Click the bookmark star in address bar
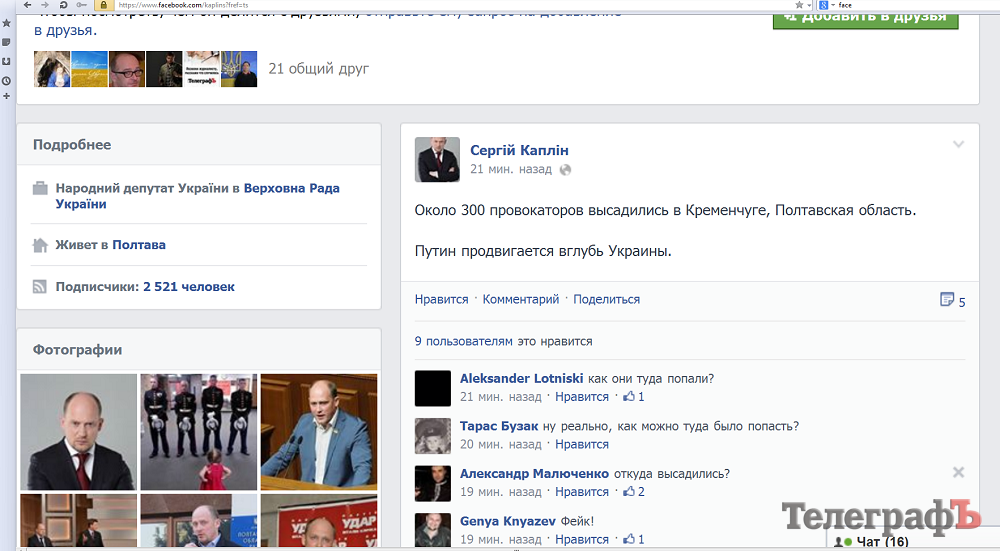The width and height of the screenshot is (1000, 551). point(798,5)
